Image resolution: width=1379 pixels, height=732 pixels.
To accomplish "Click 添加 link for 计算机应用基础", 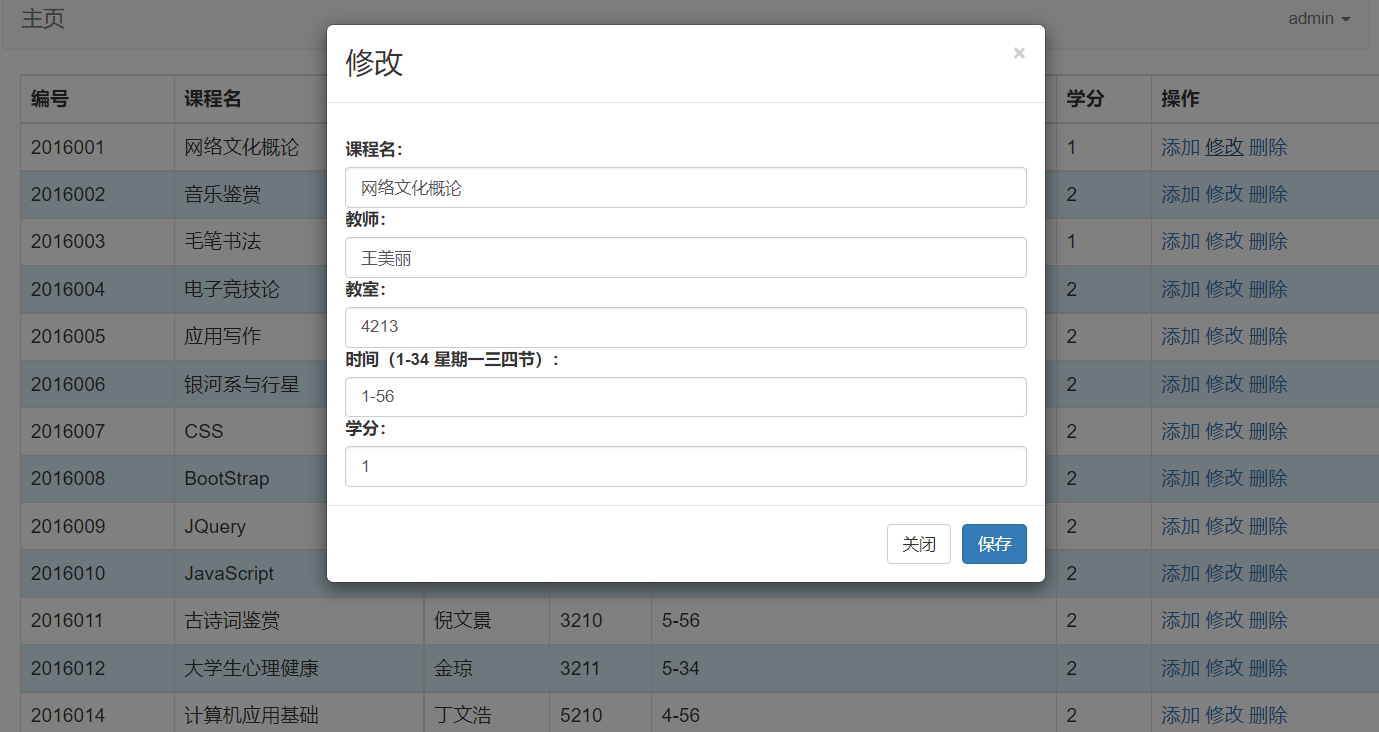I will [x=1180, y=715].
